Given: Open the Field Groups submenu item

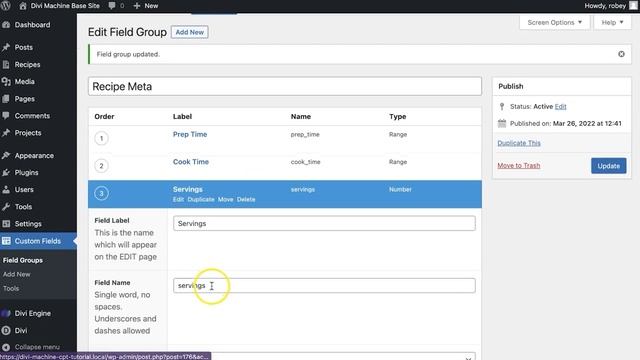Looking at the screenshot, I should (23, 260).
